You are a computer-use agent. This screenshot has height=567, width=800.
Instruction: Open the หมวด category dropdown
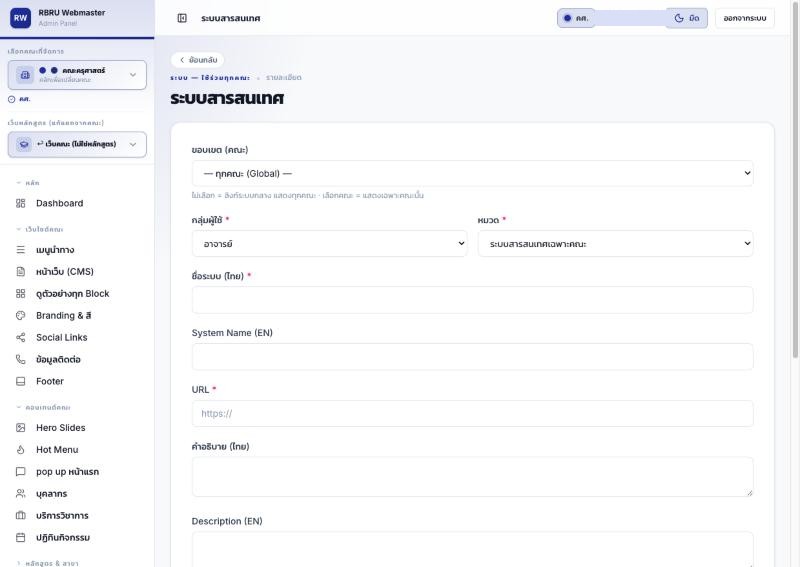(615, 244)
